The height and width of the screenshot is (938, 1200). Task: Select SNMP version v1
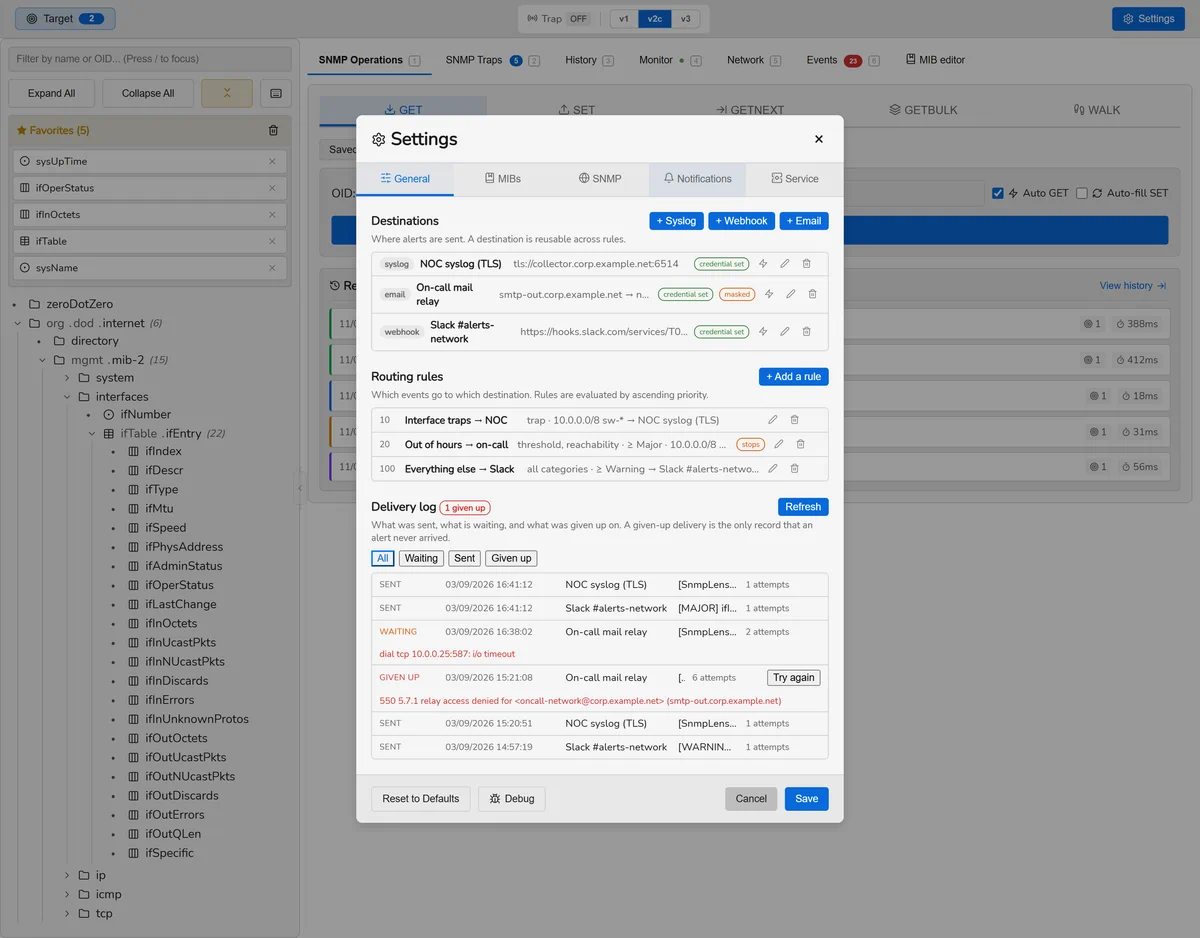pyautogui.click(x=624, y=19)
